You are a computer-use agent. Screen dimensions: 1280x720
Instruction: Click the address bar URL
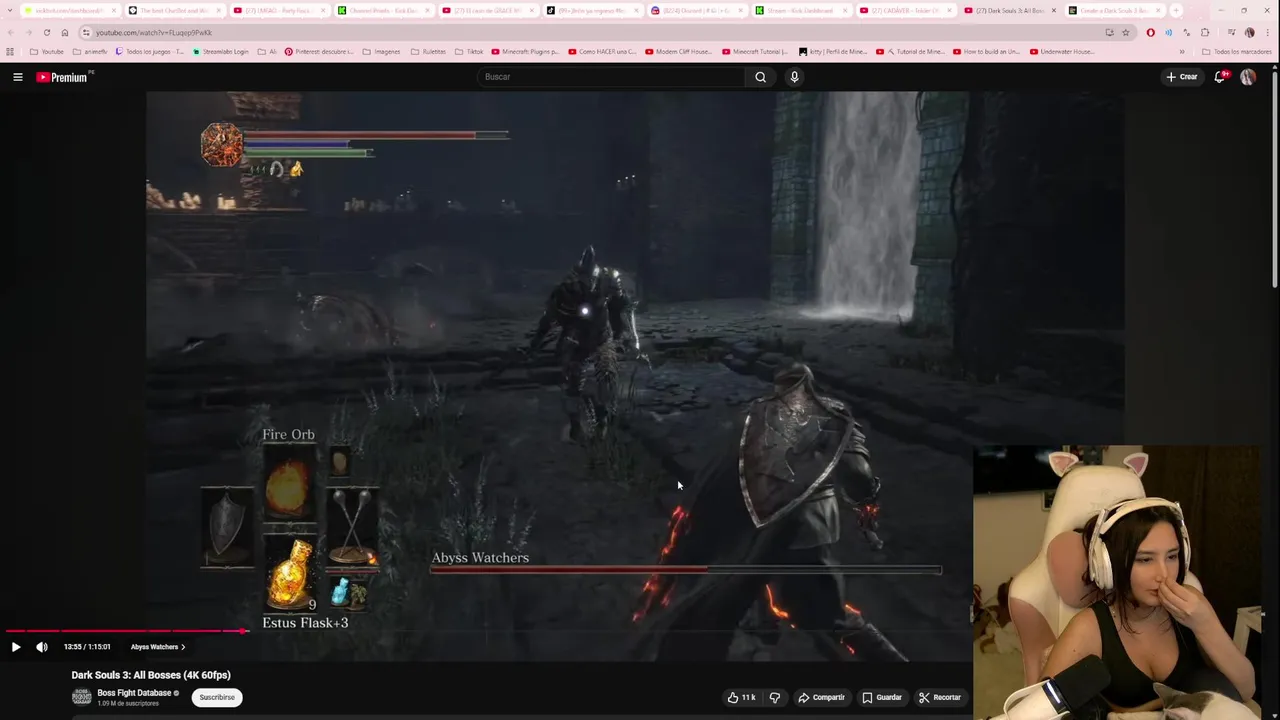click(x=153, y=32)
